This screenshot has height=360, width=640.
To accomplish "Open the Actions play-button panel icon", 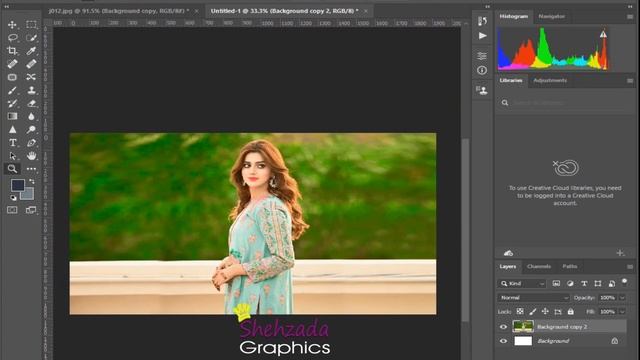I will pos(482,36).
